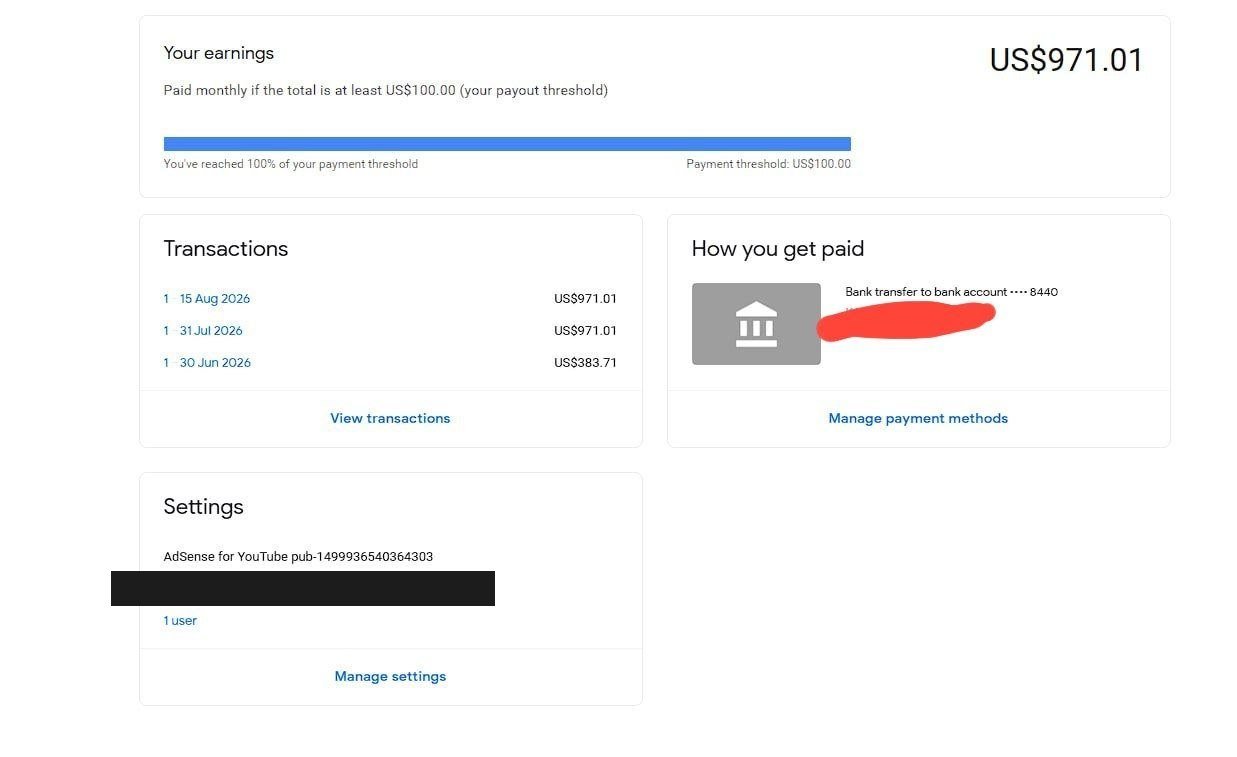Open View transactions link
1237x757 pixels.
(390, 418)
